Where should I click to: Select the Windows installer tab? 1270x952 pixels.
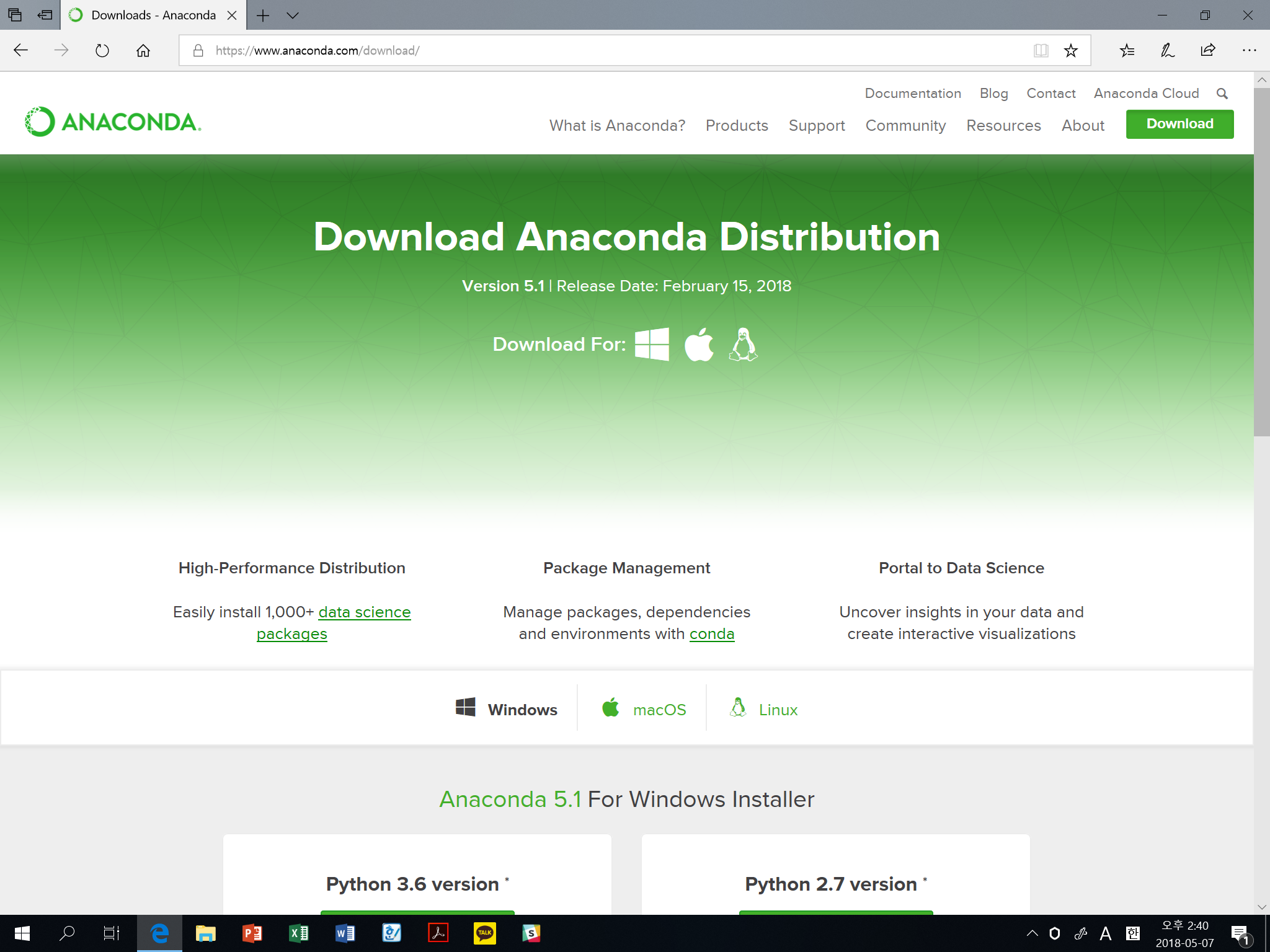[x=506, y=709]
